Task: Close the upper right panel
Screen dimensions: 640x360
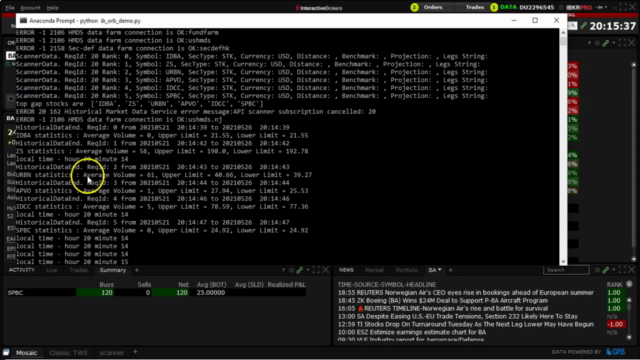Action: 632,43
